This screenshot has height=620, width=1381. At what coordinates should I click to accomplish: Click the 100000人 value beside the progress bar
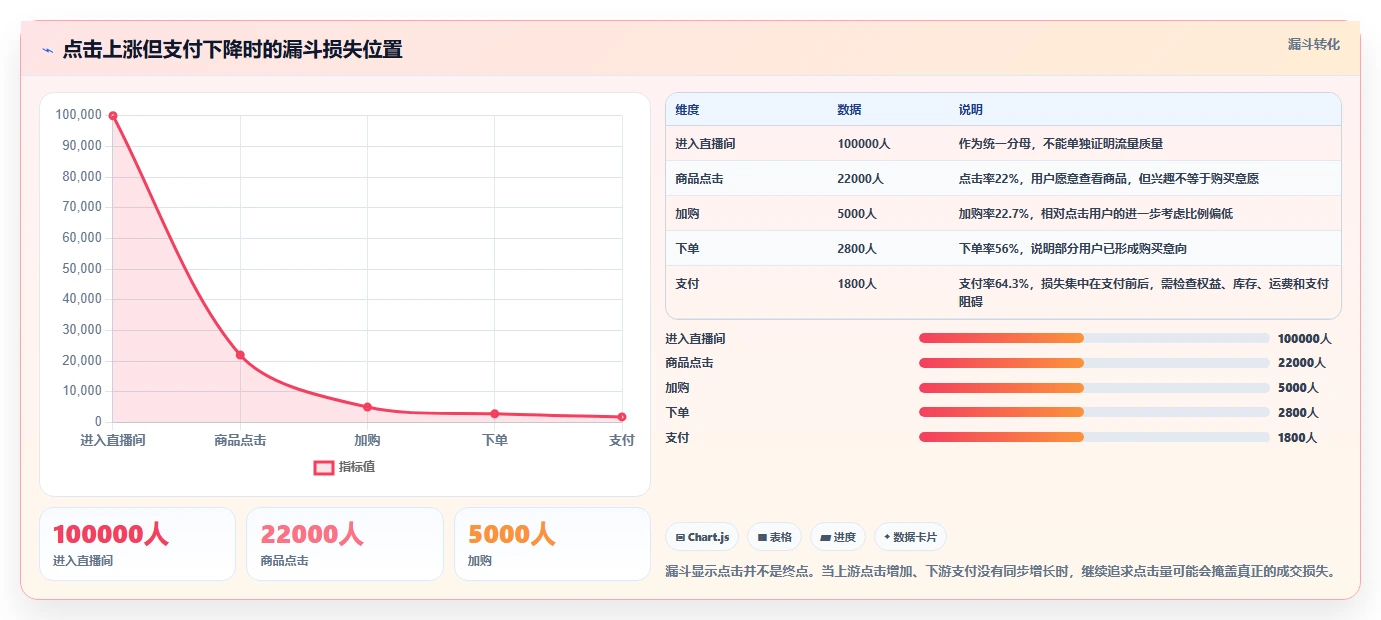pos(1304,339)
